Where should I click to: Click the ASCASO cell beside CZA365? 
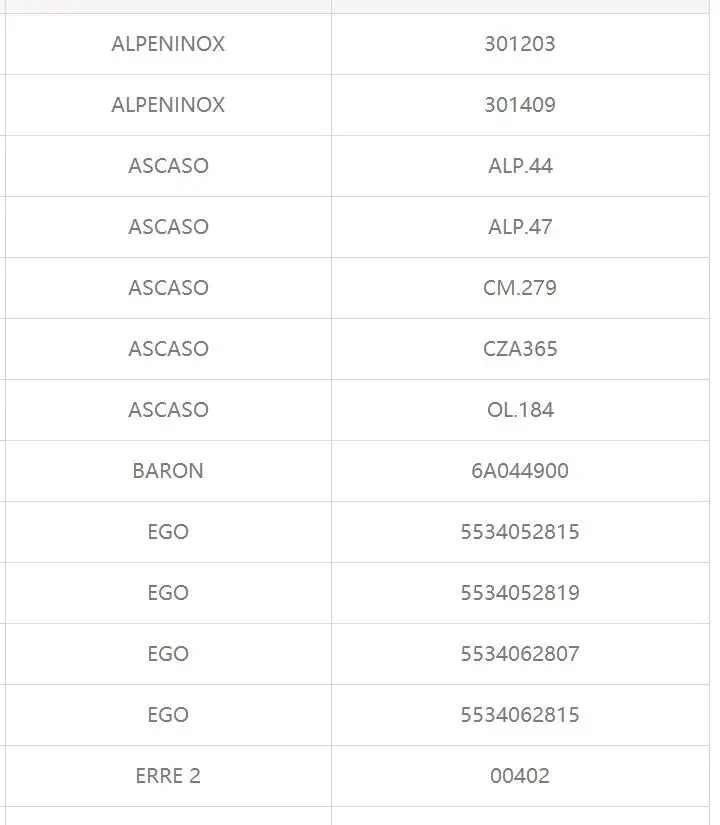coord(168,349)
